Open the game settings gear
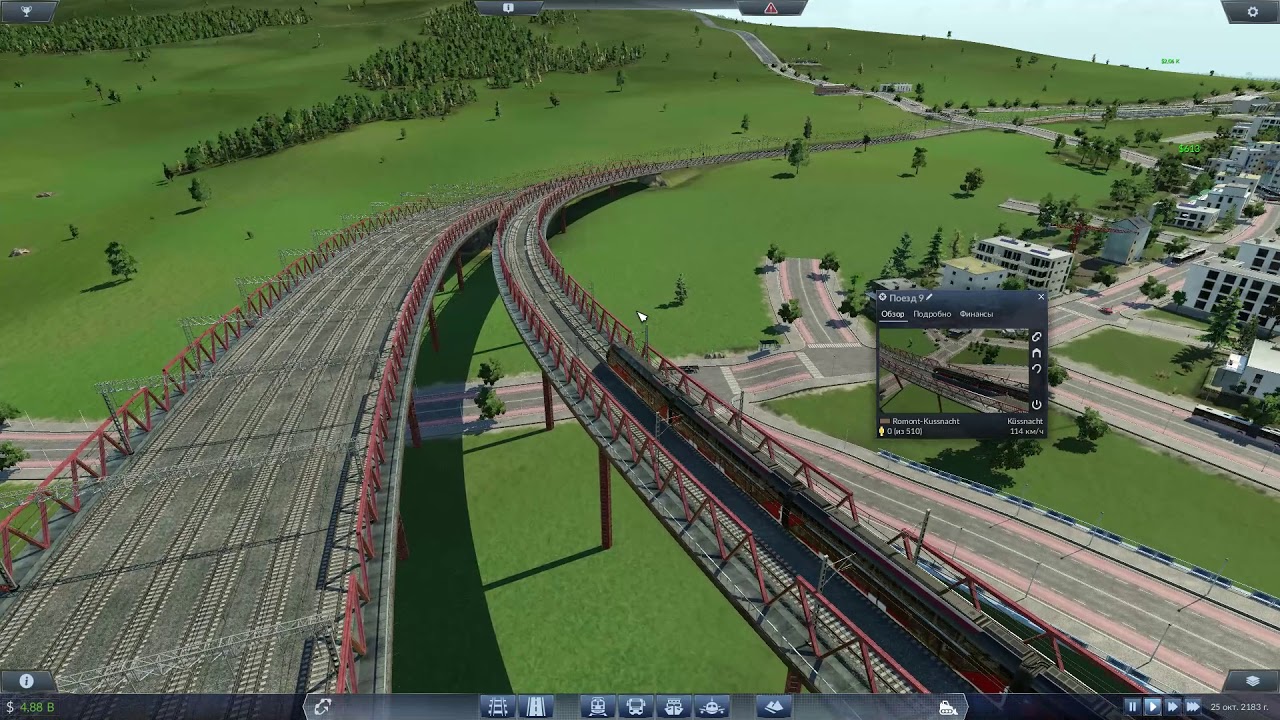Screen dimensions: 1280x720 click(x=1253, y=11)
